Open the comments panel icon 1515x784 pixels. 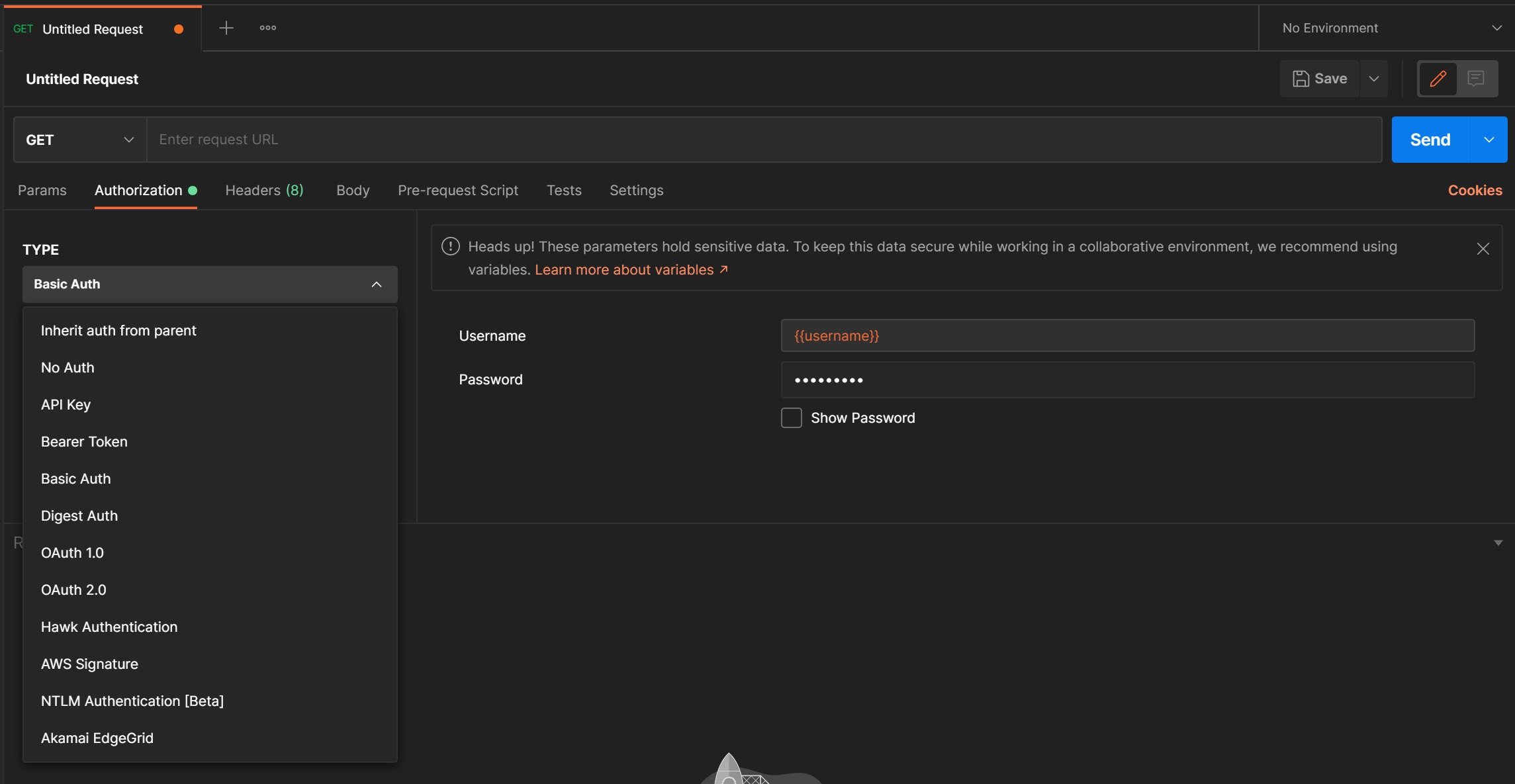pyautogui.click(x=1475, y=79)
